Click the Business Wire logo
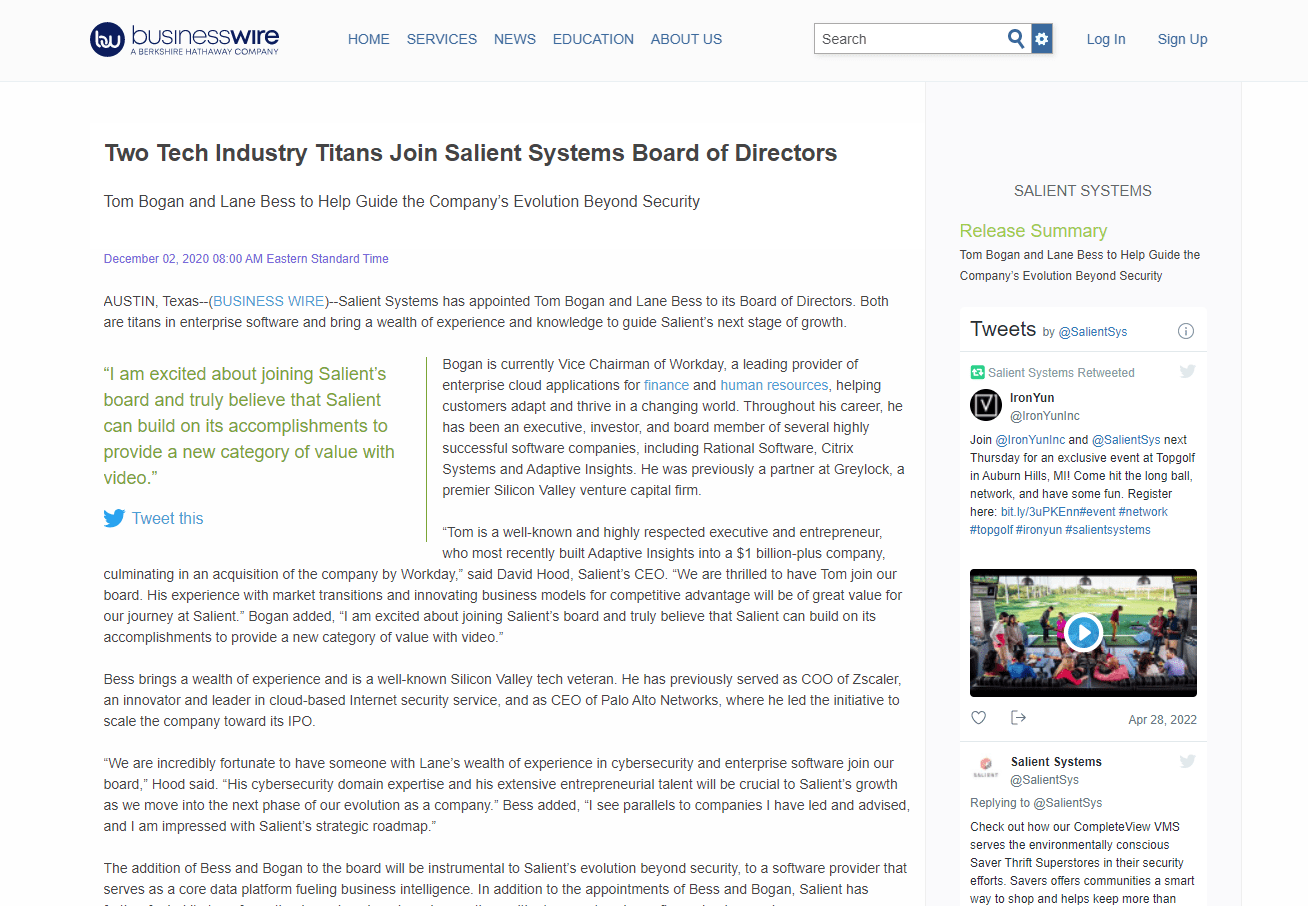 click(184, 39)
